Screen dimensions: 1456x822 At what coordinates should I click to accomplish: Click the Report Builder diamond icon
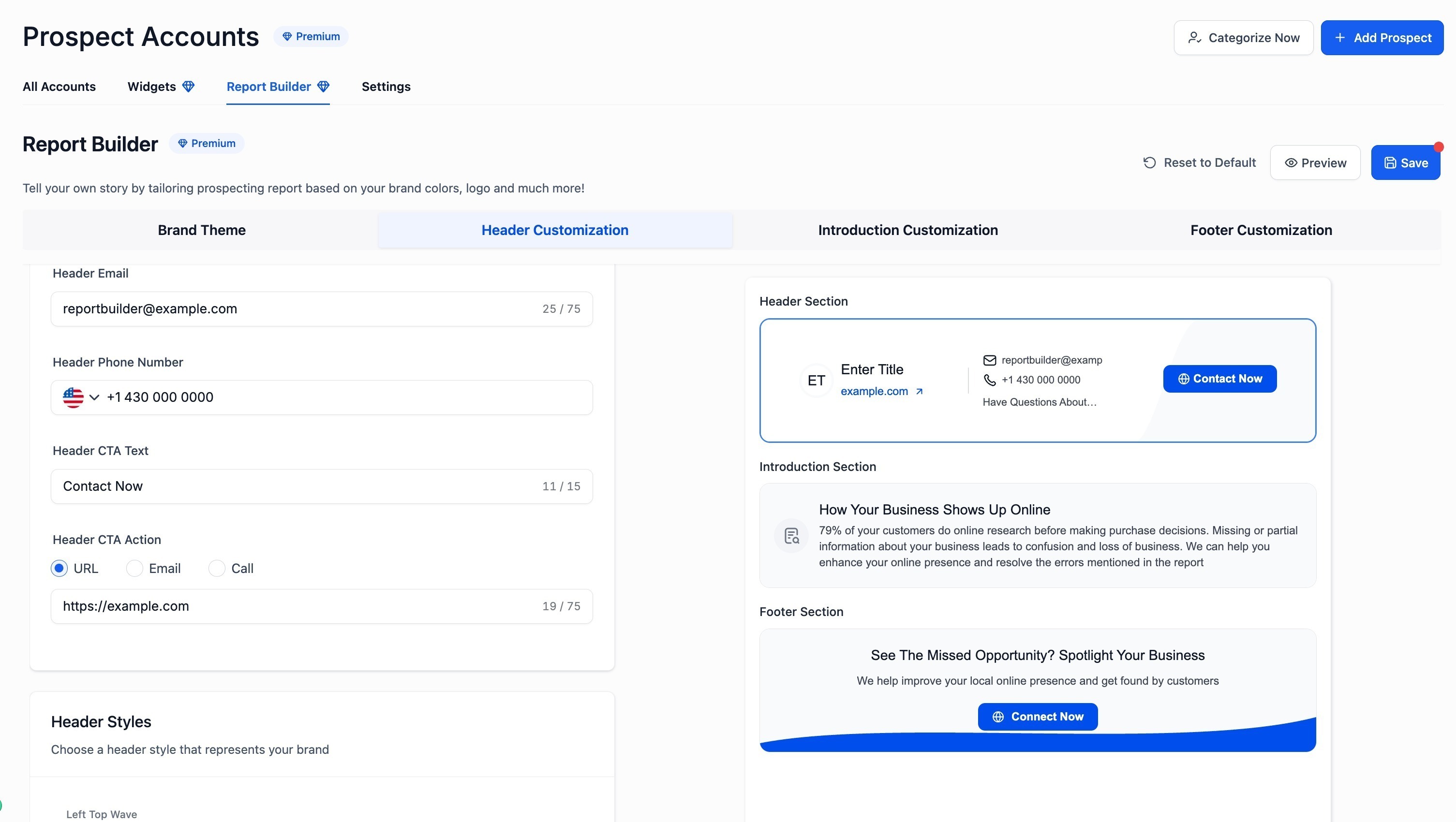[323, 87]
